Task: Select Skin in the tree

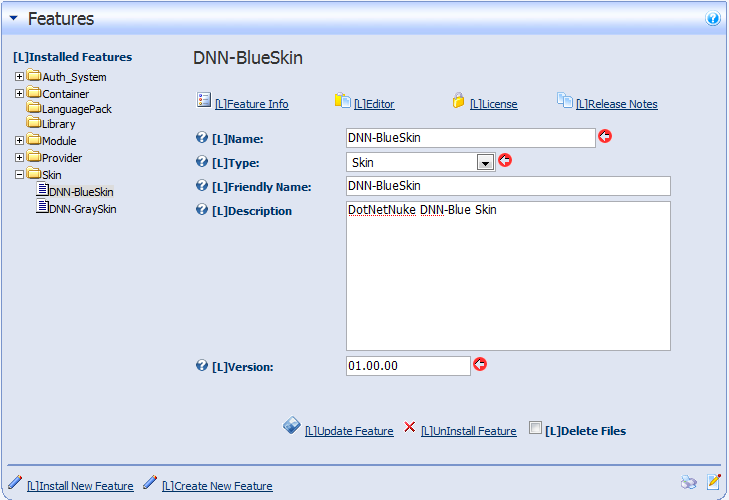Action: tap(52, 175)
